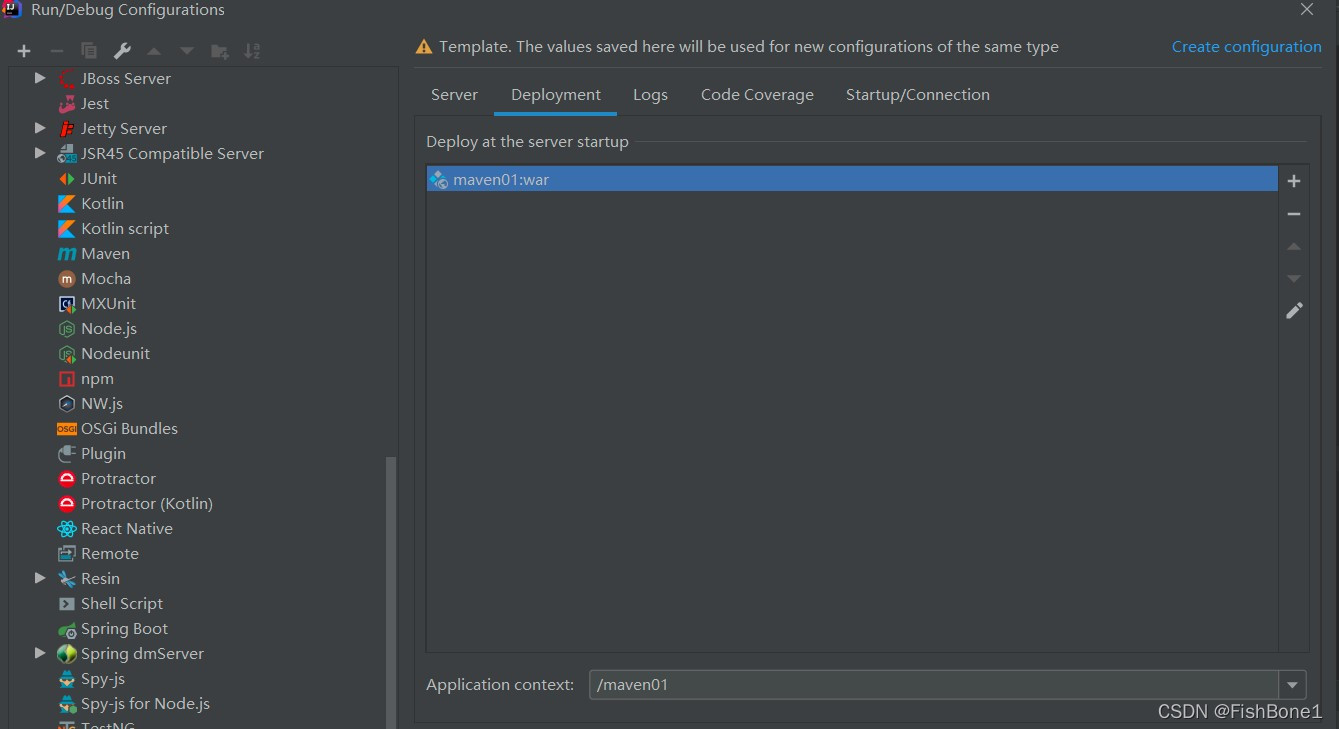This screenshot has width=1339, height=729.
Task: Select the Deployment tab
Action: tap(556, 95)
